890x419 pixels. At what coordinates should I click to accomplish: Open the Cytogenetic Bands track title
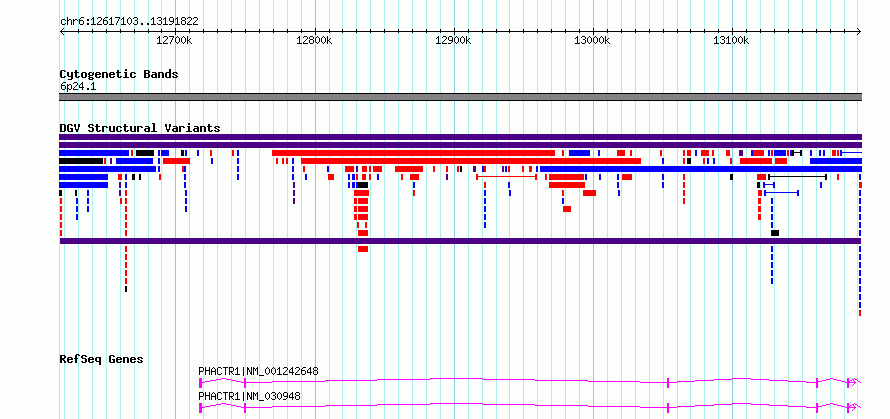(119, 74)
